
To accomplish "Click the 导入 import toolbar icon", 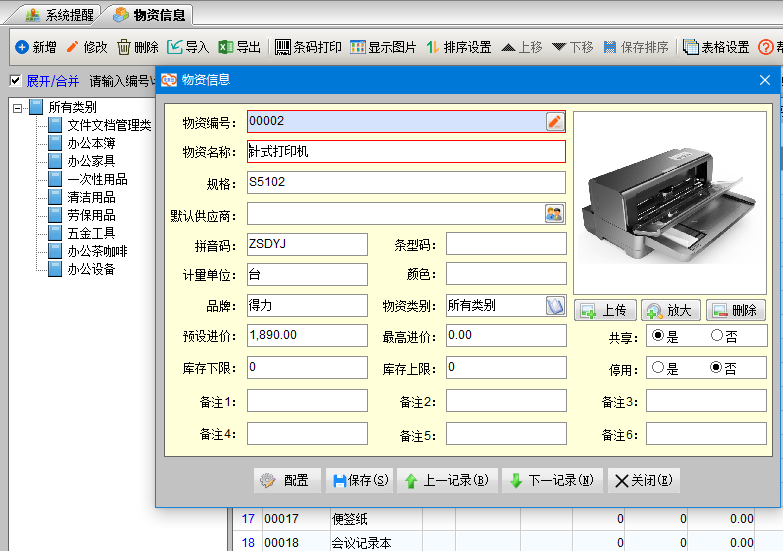I will point(175,47).
